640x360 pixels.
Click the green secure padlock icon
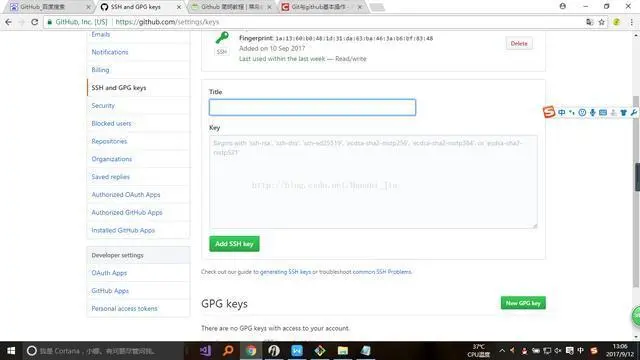click(50, 22)
